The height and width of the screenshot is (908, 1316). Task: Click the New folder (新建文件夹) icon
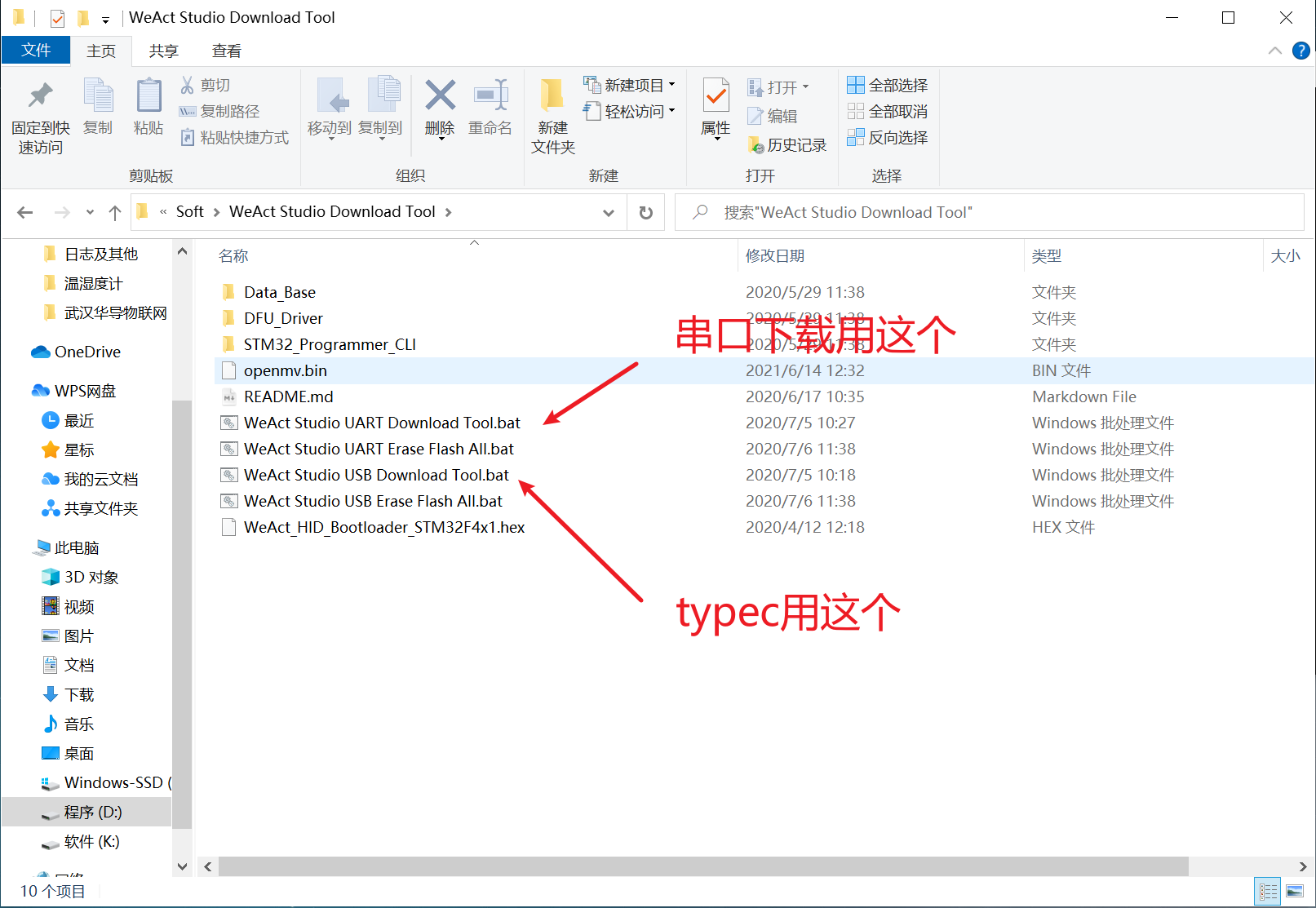click(x=552, y=95)
